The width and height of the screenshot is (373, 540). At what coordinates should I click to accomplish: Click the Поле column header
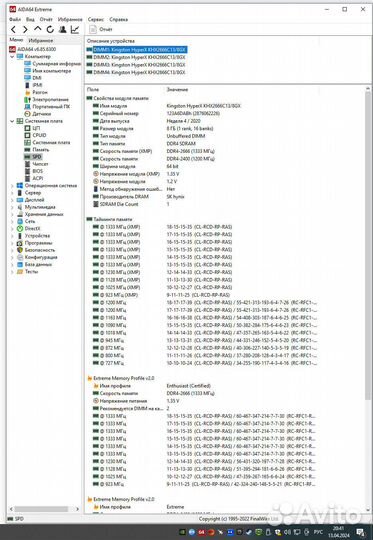[93, 90]
